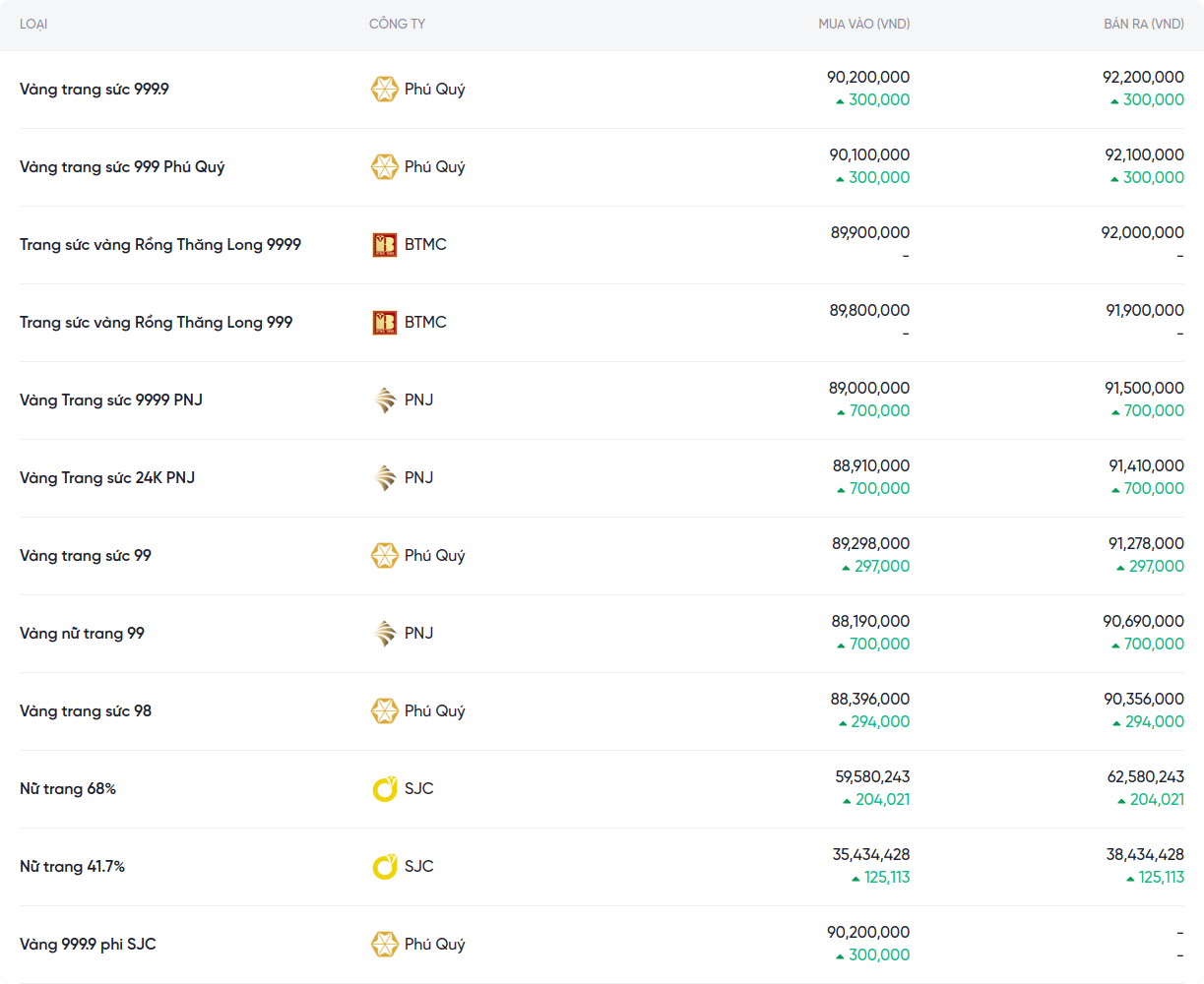Click Phú Quý logo in Vàng trang sức 999.9 row
1204x984 pixels.
pyautogui.click(x=384, y=90)
